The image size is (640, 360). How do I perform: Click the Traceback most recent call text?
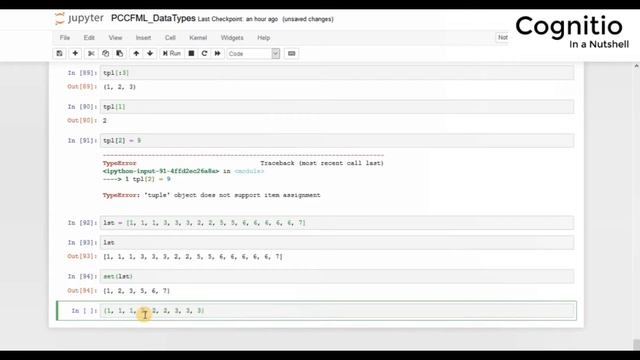[x=322, y=163]
